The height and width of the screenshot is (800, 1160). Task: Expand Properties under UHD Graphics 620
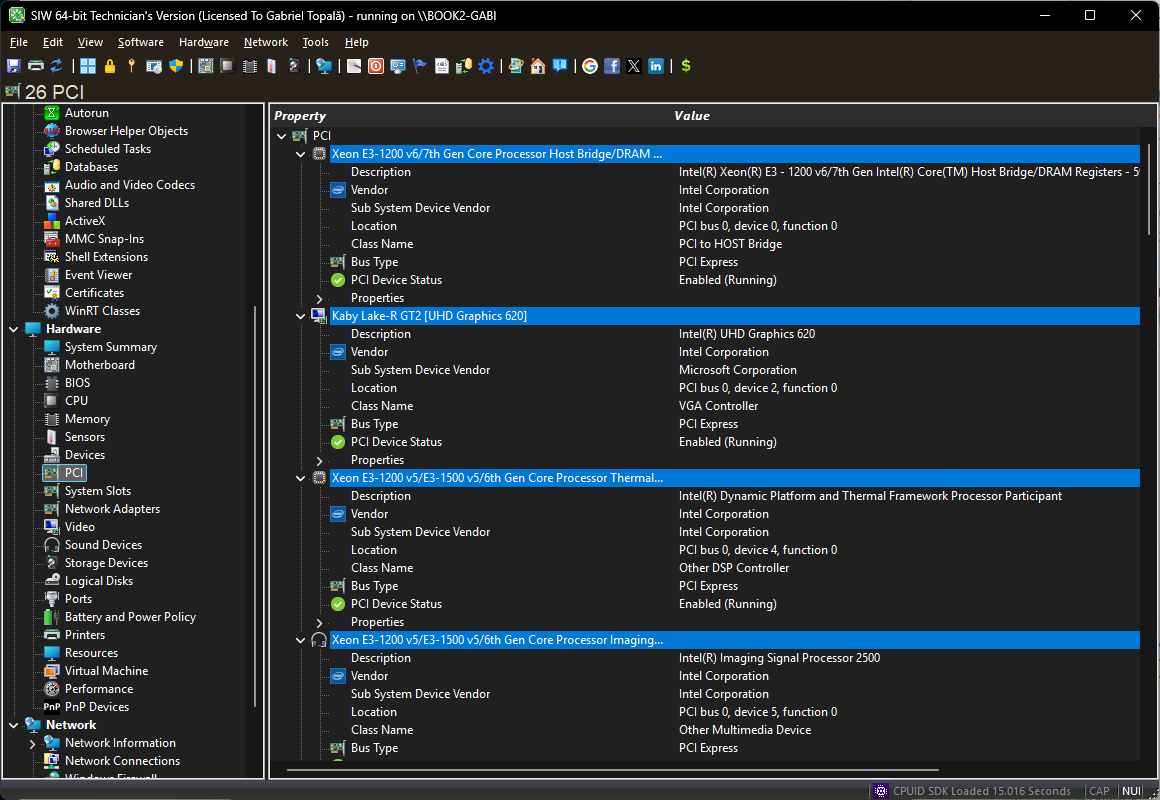(x=320, y=461)
